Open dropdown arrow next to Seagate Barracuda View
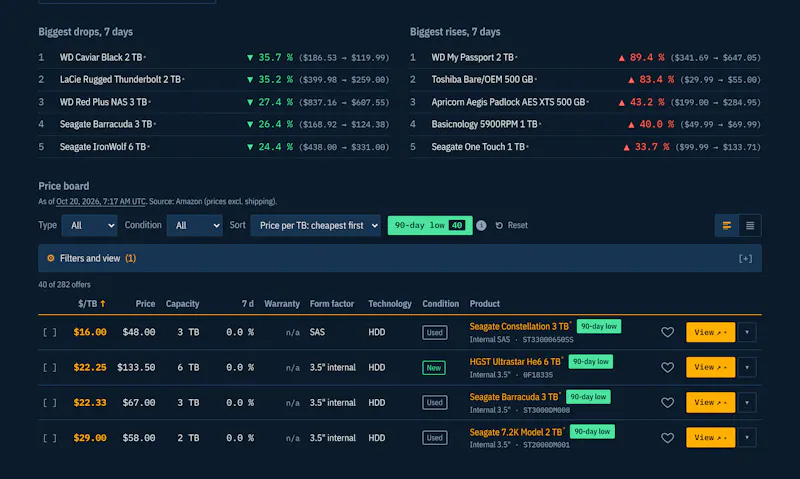The image size is (800, 479). (x=747, y=402)
